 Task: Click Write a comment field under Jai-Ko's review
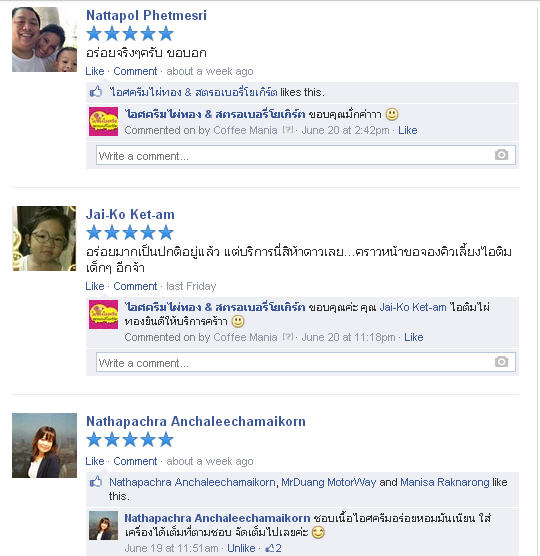point(306,362)
